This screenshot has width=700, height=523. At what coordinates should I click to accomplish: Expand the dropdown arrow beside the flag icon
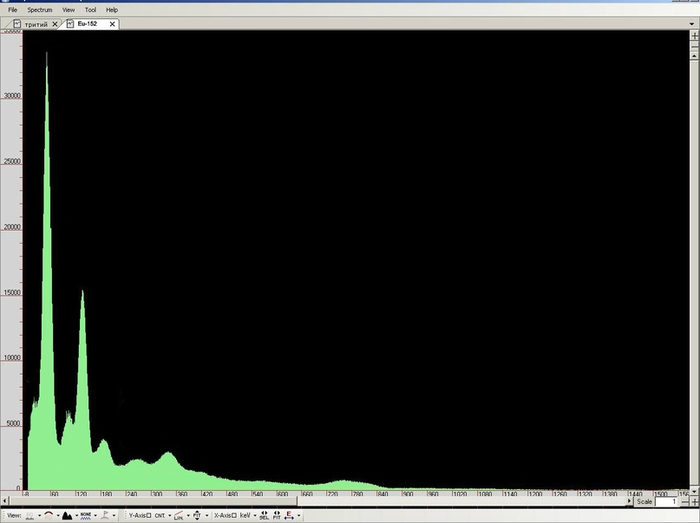(116, 515)
